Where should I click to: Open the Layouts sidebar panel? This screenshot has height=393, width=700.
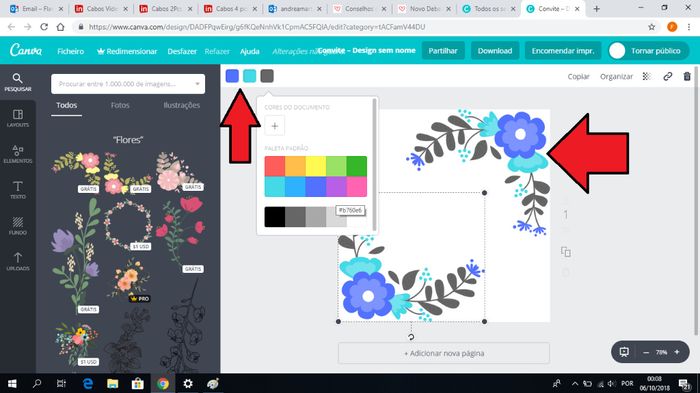[17, 118]
